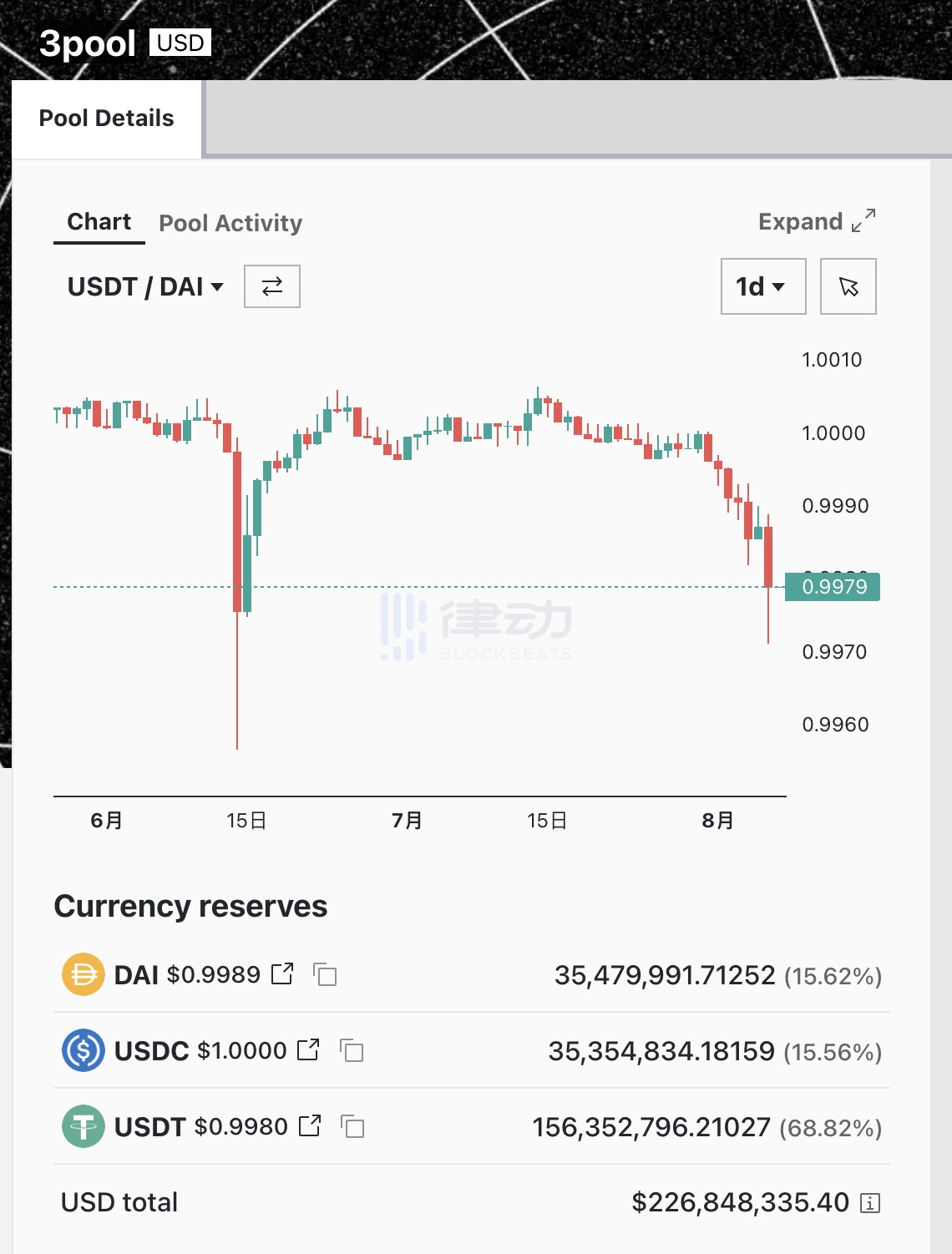The image size is (952, 1254).
Task: Click the green USDT coin logo
Action: (x=84, y=1126)
